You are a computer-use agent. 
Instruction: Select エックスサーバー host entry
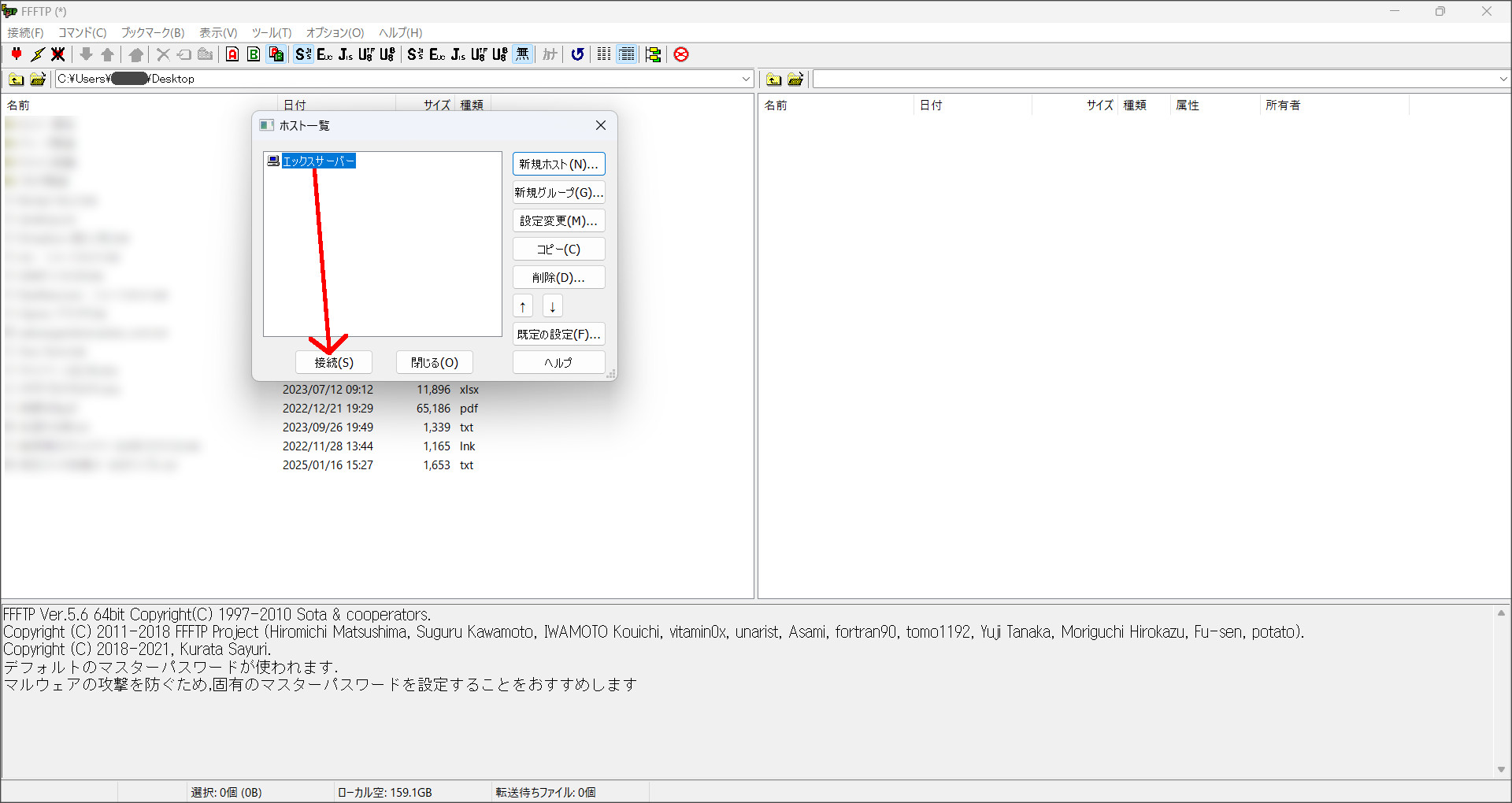(319, 161)
